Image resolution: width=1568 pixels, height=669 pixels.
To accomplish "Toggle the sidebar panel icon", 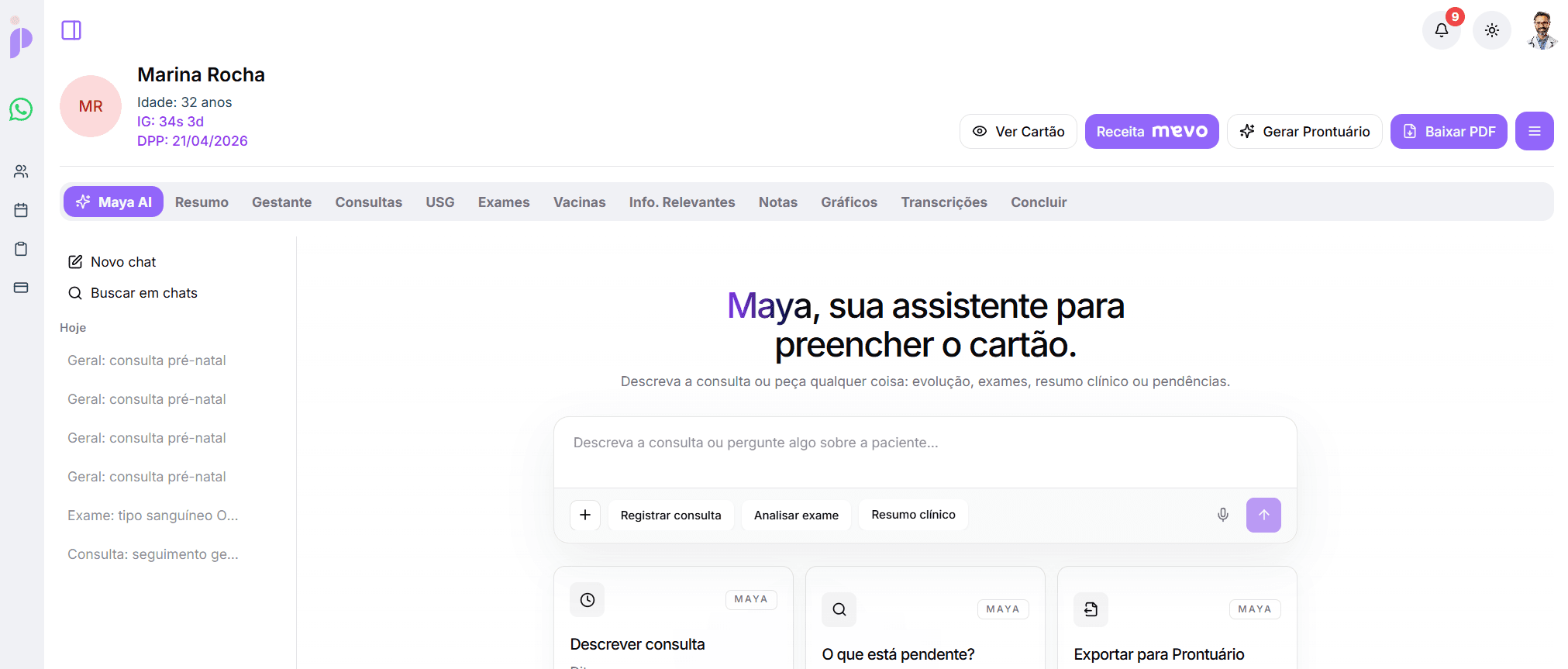I will (x=71, y=30).
